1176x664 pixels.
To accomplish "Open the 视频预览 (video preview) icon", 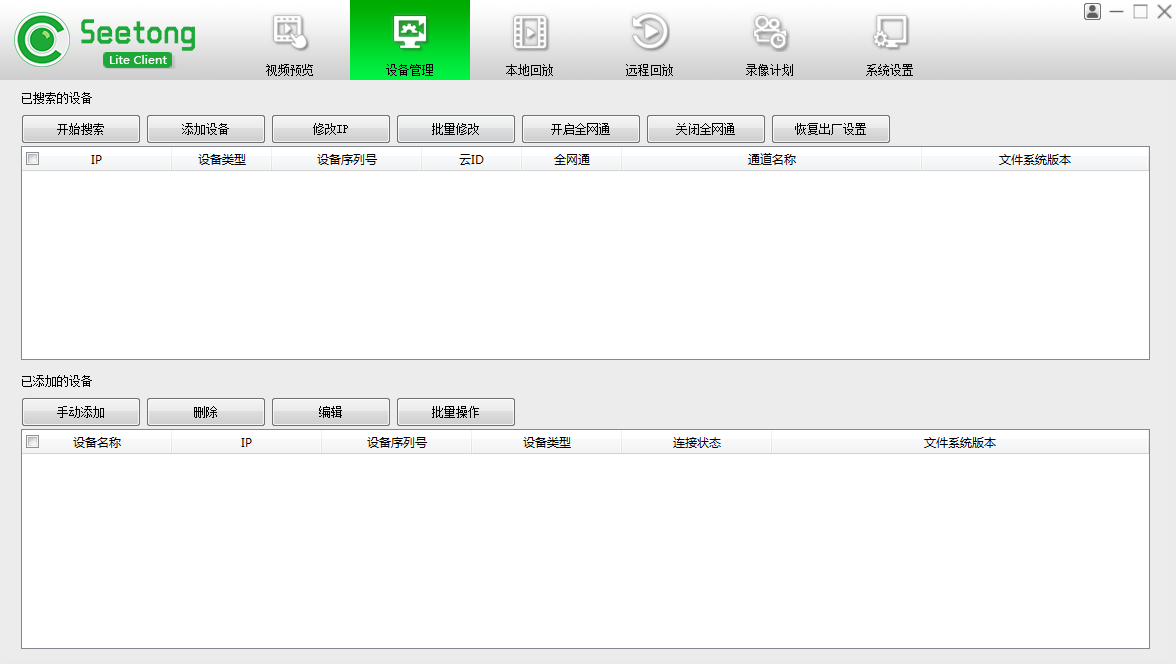I will pos(289,40).
